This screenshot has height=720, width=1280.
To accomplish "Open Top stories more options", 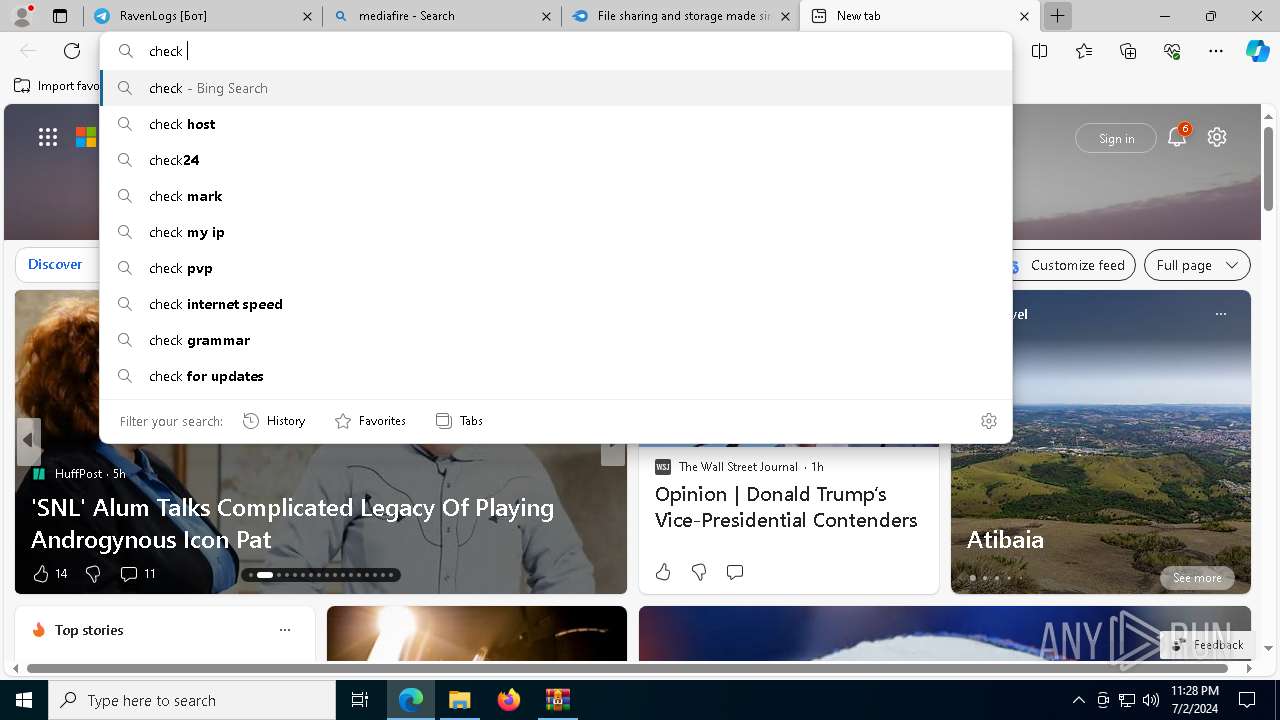I will point(285,630).
